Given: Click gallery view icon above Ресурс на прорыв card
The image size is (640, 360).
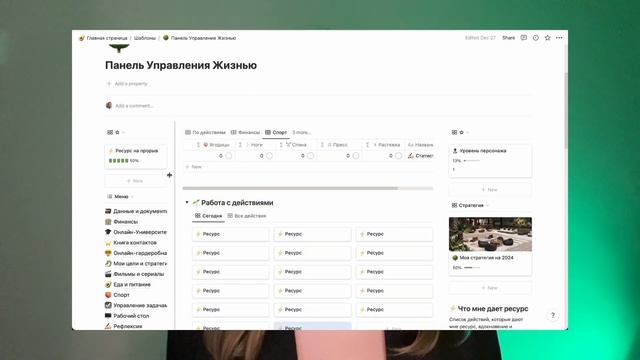Looking at the screenshot, I should [x=110, y=132].
